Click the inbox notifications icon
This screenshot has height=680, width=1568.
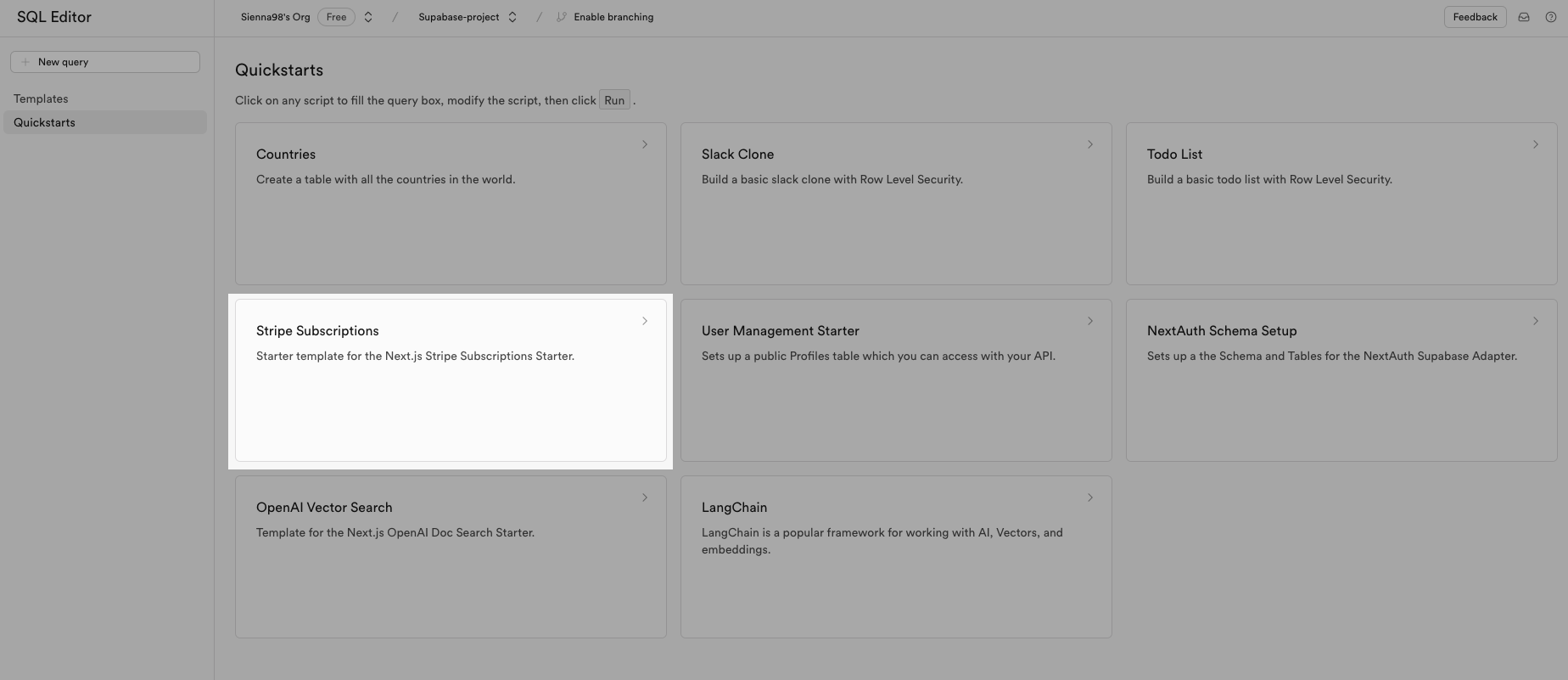(1524, 17)
